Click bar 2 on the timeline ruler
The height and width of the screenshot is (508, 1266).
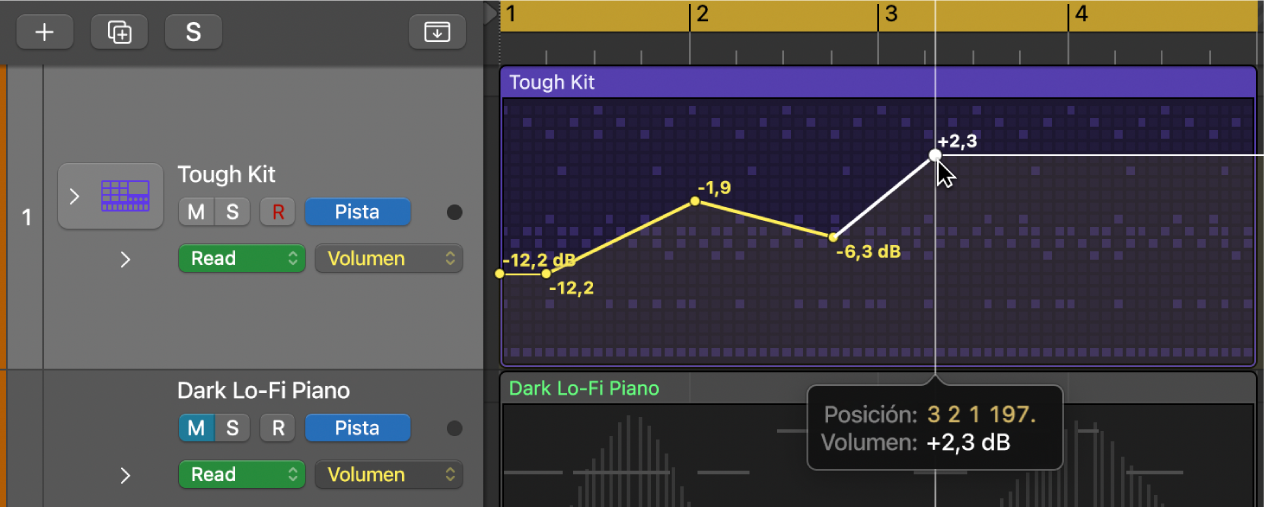(x=700, y=15)
